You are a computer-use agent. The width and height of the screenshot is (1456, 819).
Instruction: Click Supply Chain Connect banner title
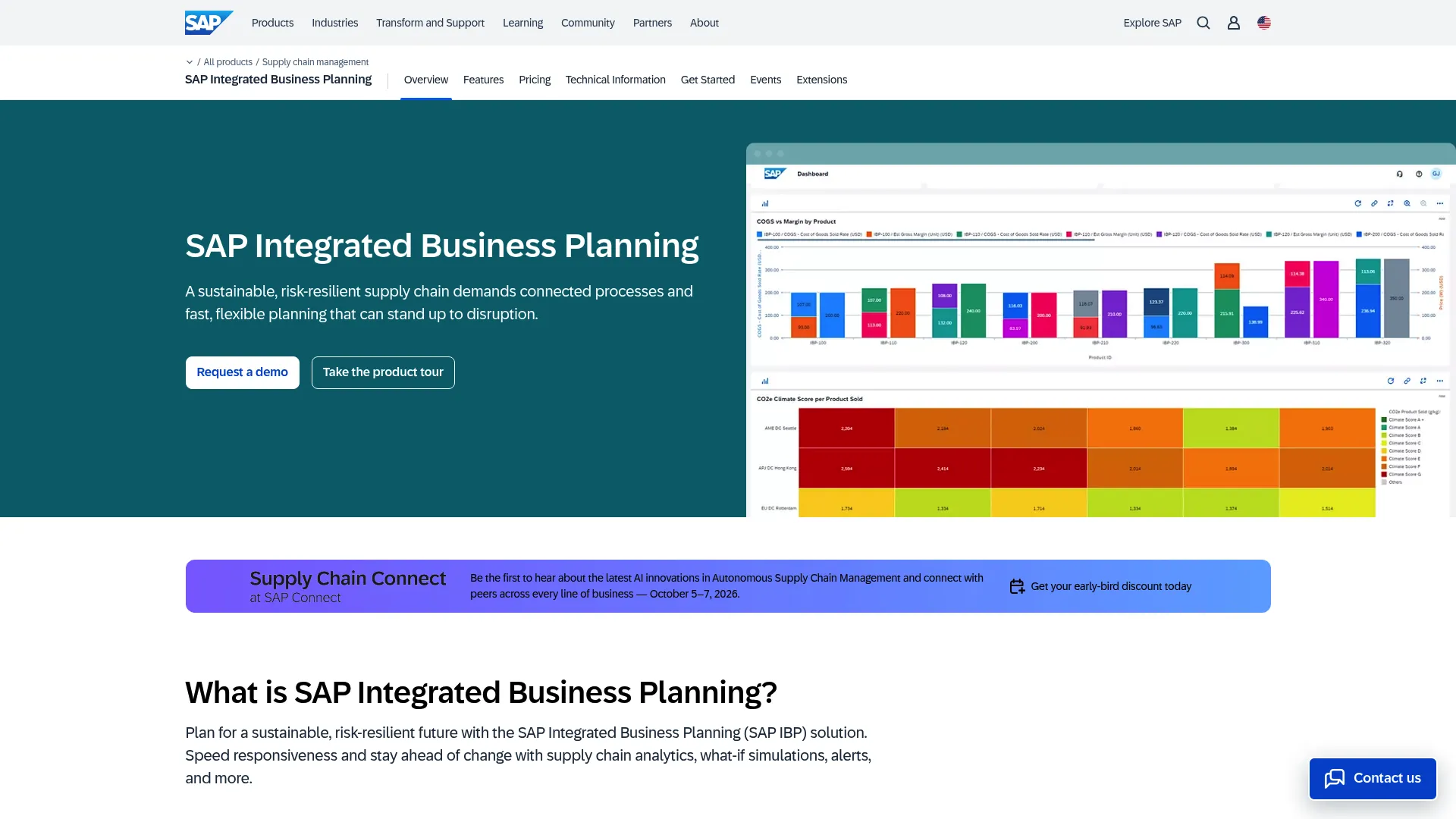point(348,579)
